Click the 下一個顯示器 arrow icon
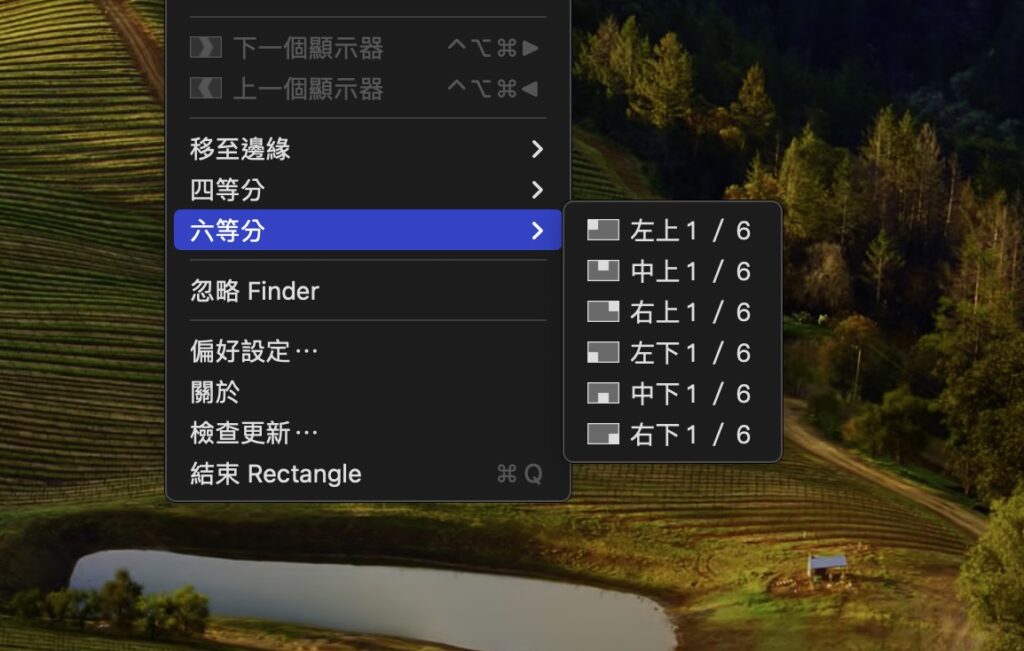The image size is (1024, 651). coord(206,48)
